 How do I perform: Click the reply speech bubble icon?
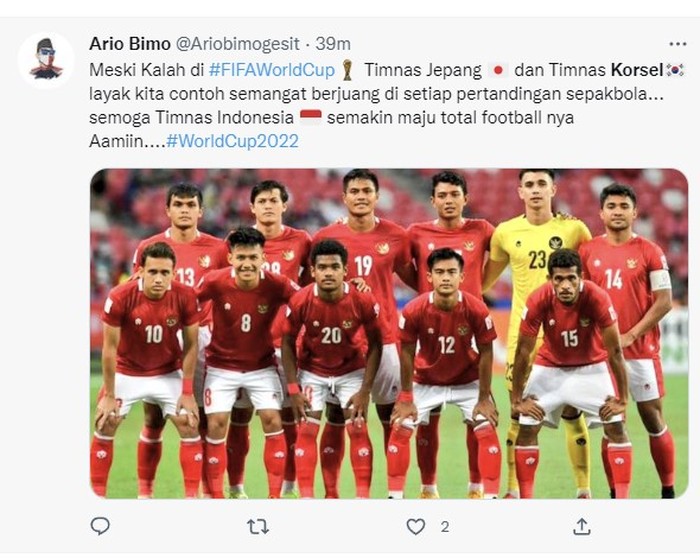(x=100, y=527)
